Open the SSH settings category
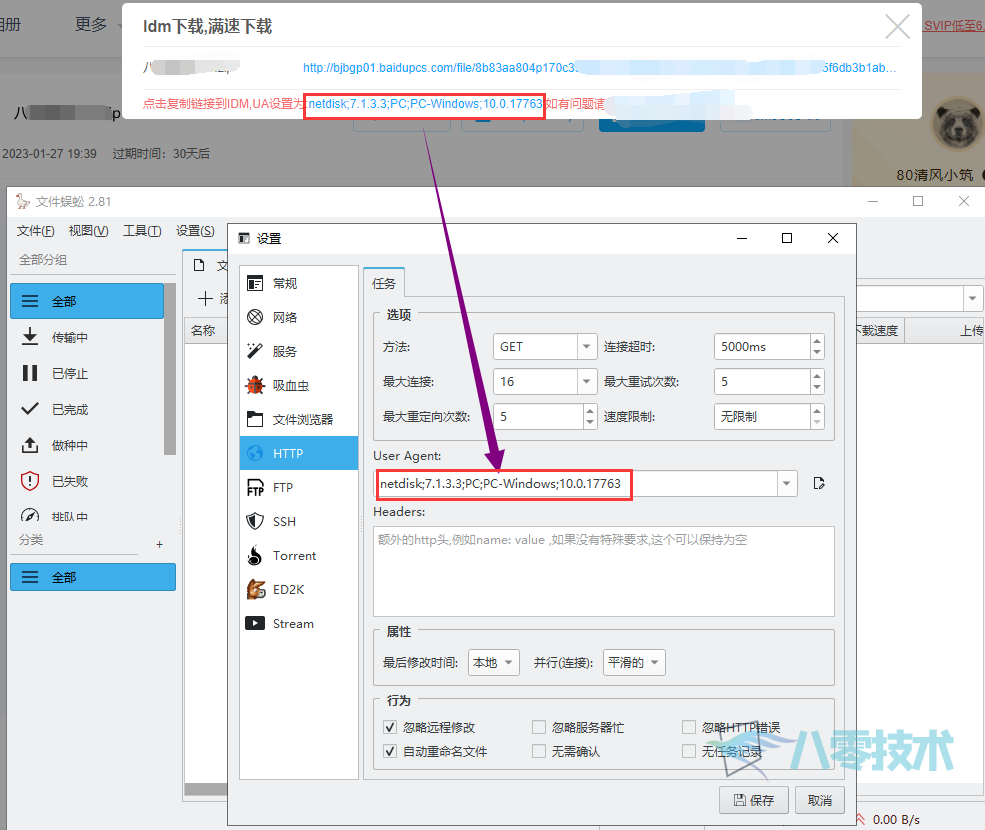Screen dimensions: 985x830 [x=299, y=521]
